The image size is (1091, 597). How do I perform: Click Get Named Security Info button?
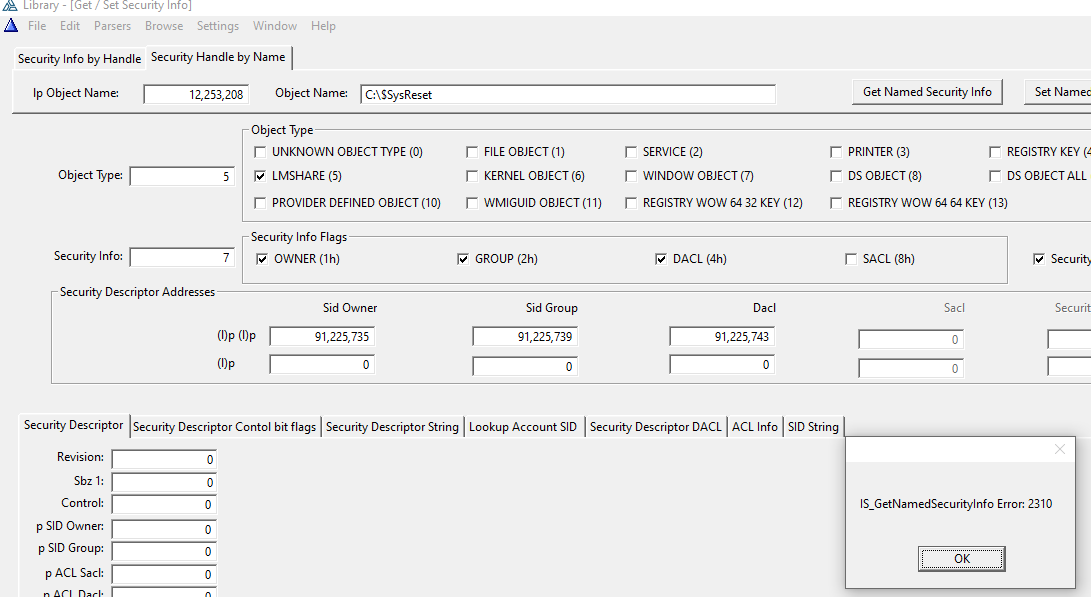(927, 92)
